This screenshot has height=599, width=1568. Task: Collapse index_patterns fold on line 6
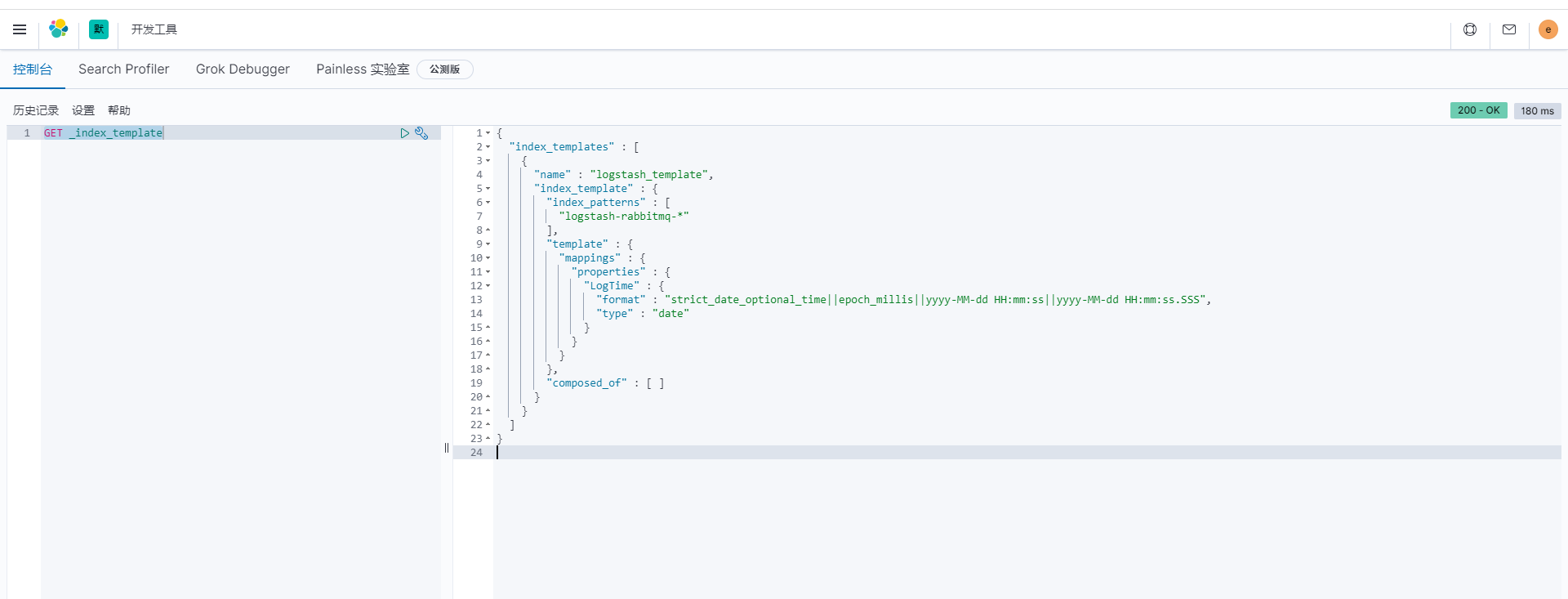coord(488,203)
